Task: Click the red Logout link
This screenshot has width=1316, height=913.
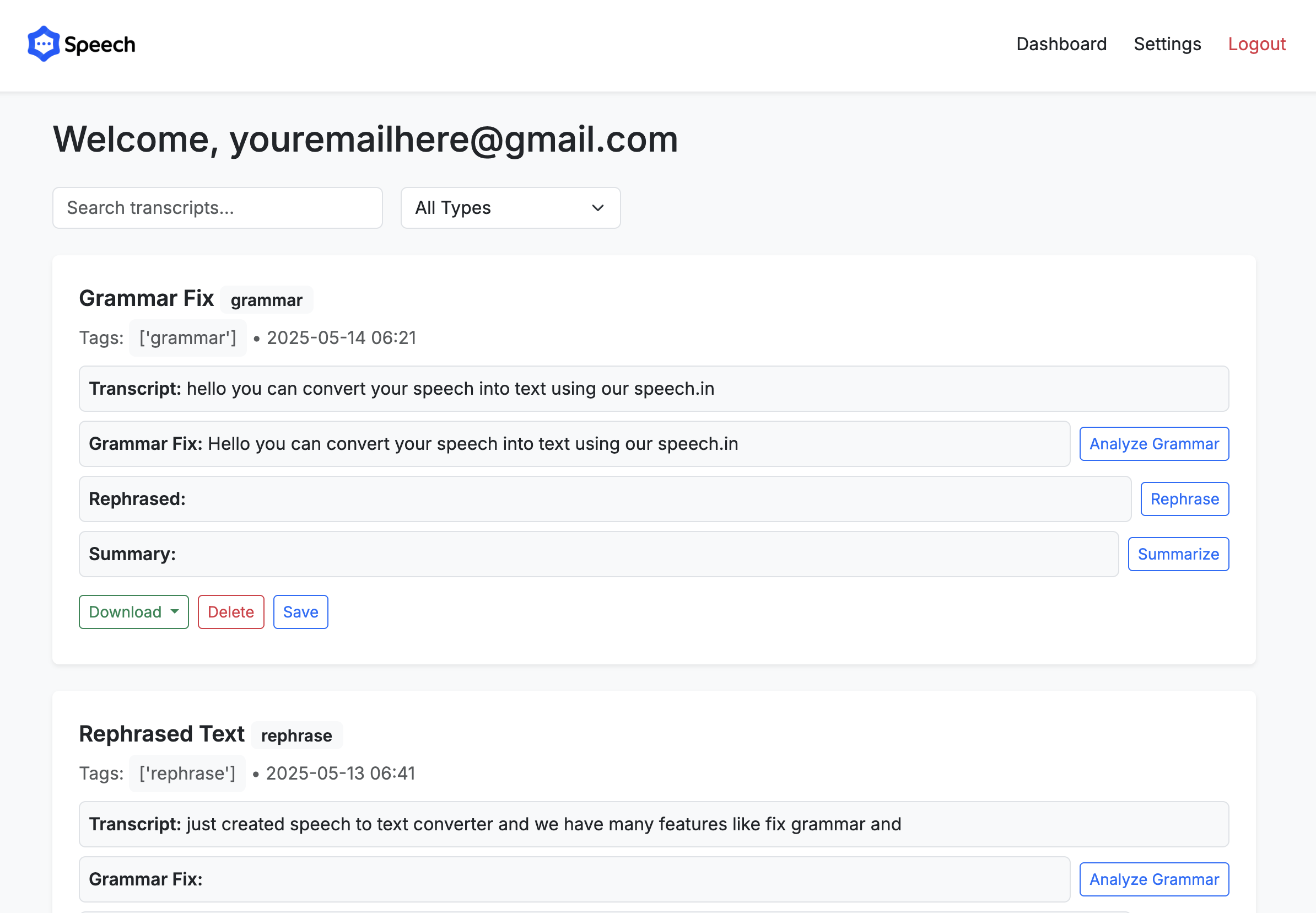Action: (1256, 44)
